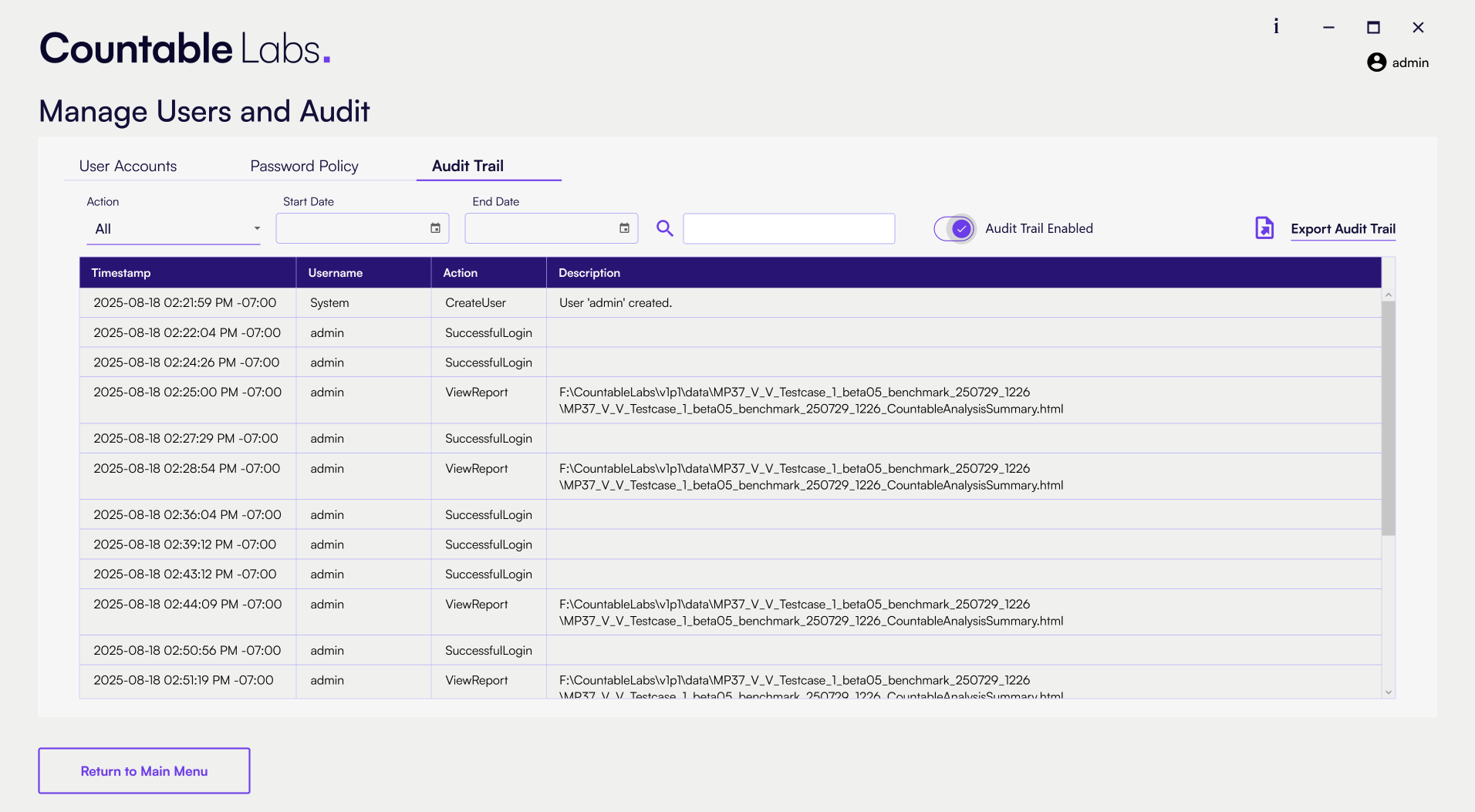The height and width of the screenshot is (812, 1475).
Task: Click SuccessfulLogin action in 02:27:29 row
Action: pos(488,439)
